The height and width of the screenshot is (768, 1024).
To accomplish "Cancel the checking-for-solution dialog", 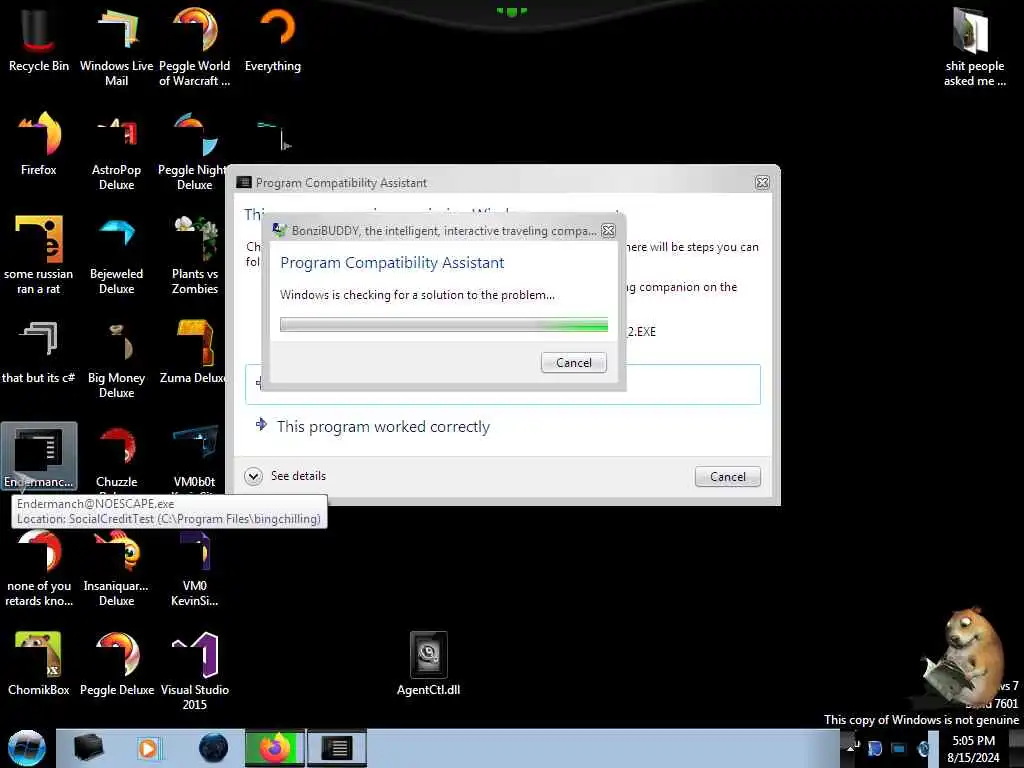I will pyautogui.click(x=573, y=362).
